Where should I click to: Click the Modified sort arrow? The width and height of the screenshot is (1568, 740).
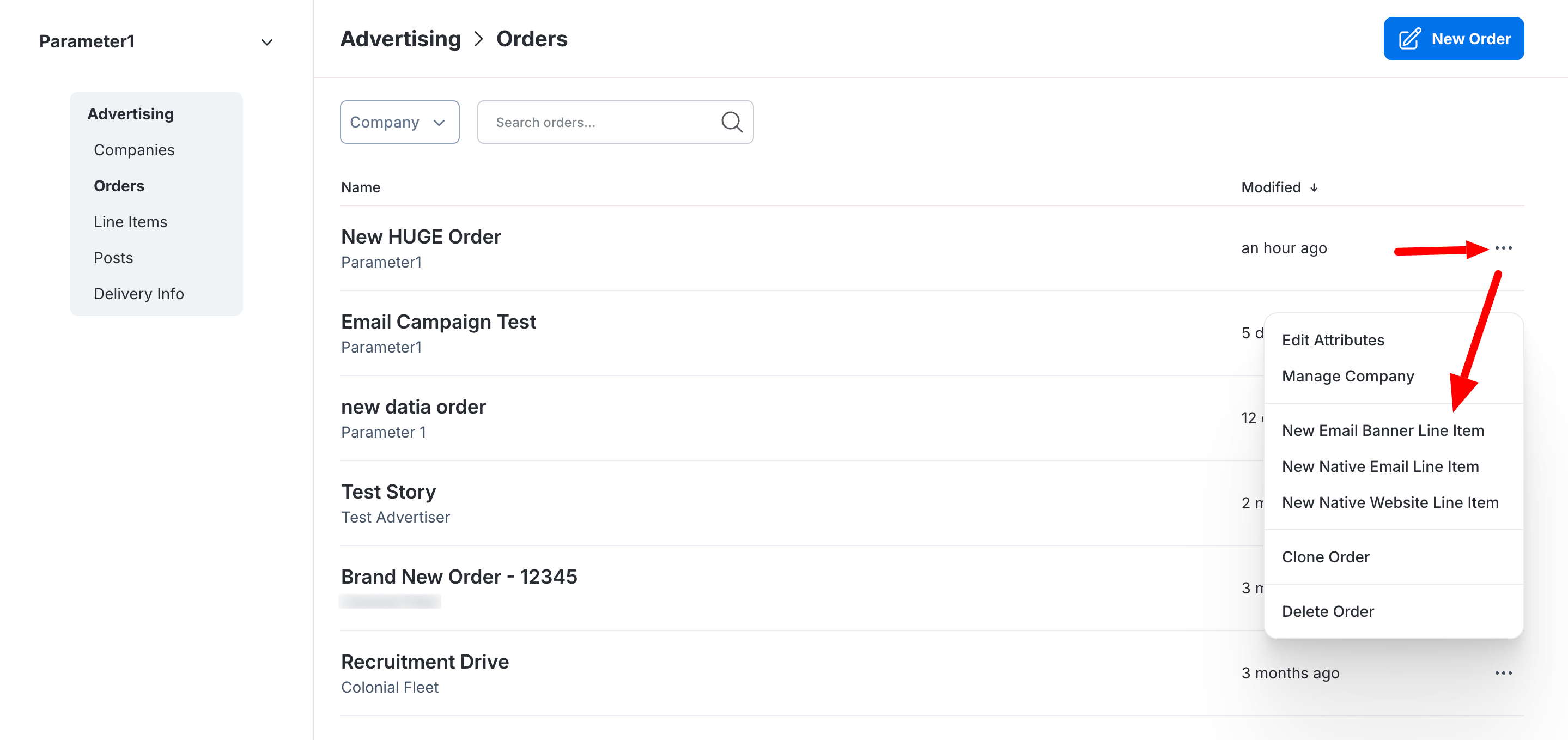pyautogui.click(x=1314, y=187)
